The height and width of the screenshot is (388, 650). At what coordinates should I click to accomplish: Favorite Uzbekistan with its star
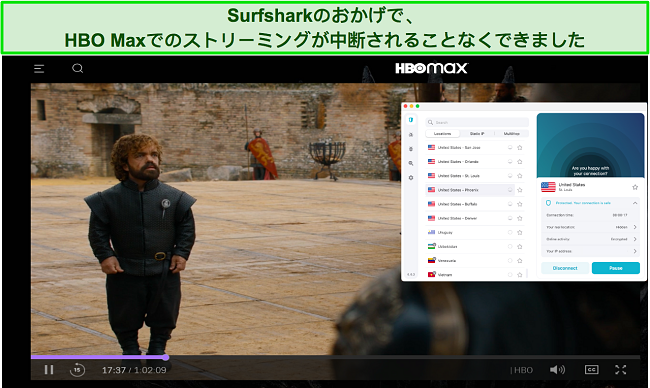[520, 247]
